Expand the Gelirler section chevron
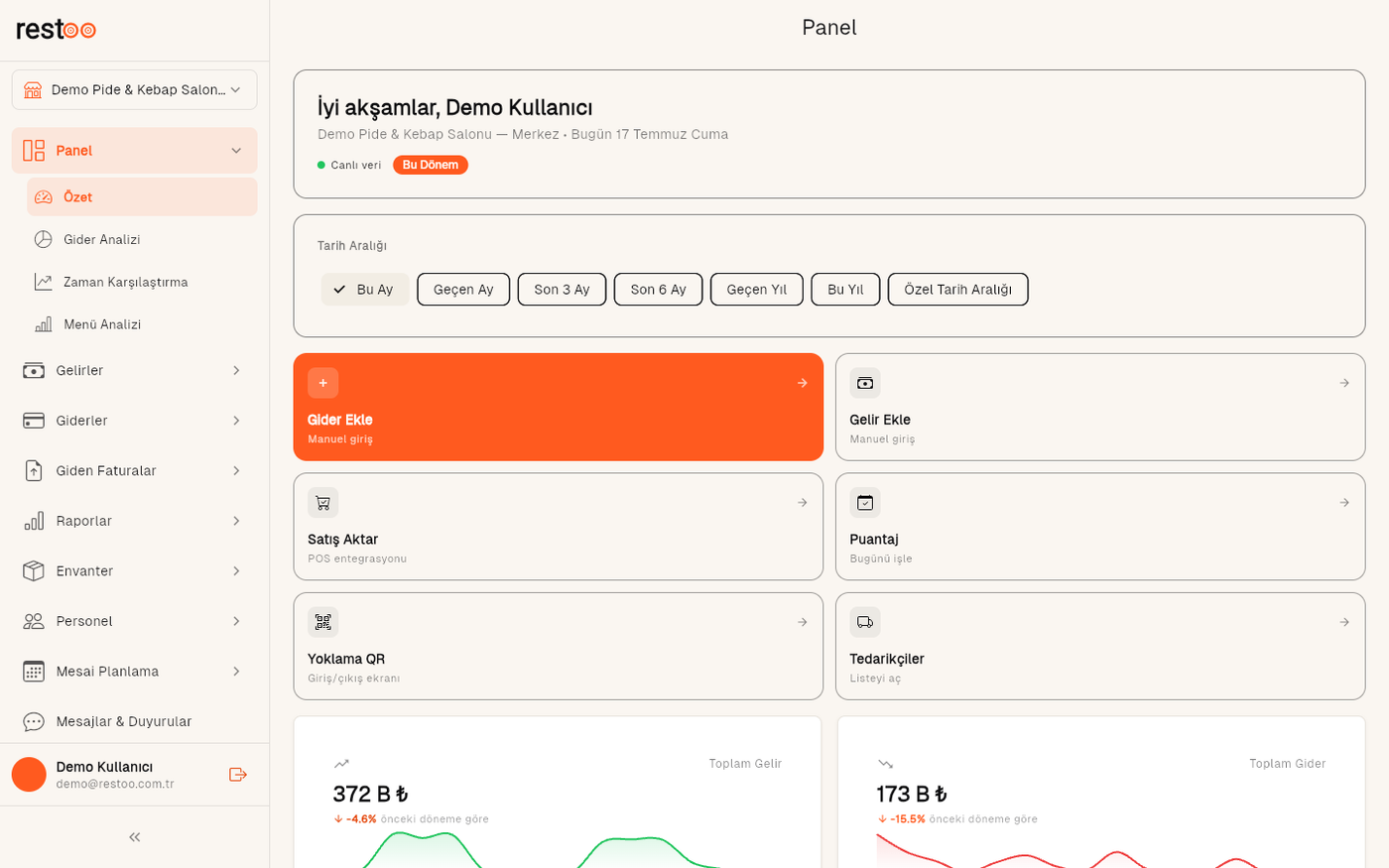Viewport: 1389px width, 868px height. [236, 371]
